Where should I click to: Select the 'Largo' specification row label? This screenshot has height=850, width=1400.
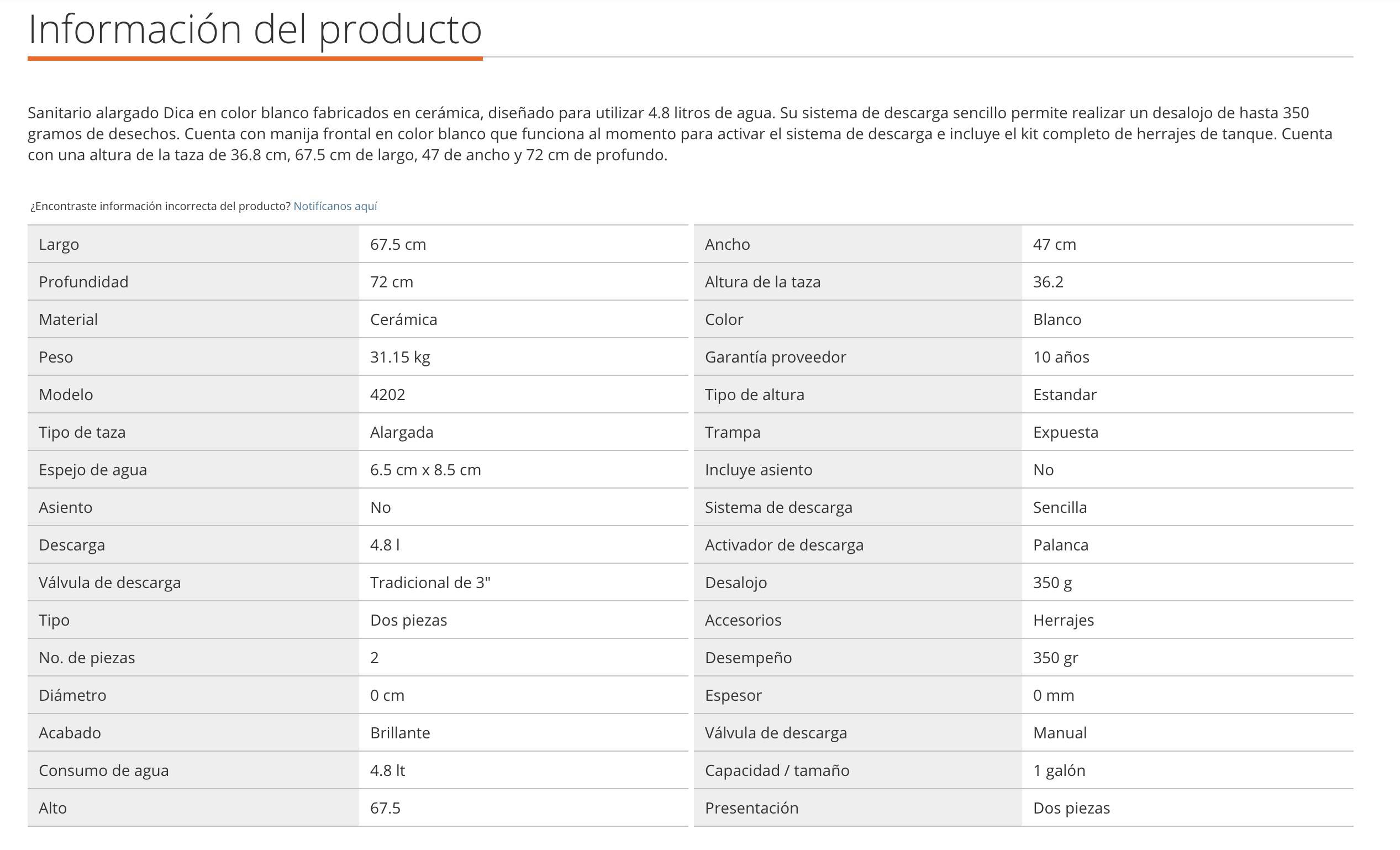tap(59, 244)
